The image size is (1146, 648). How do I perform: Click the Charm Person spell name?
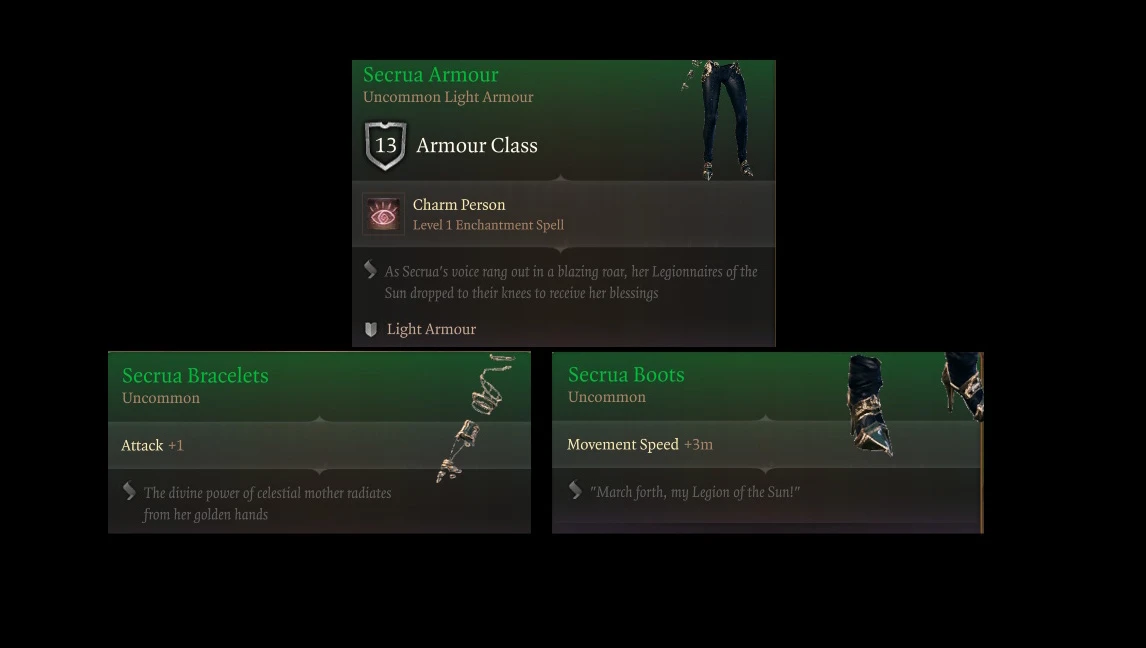click(x=459, y=205)
